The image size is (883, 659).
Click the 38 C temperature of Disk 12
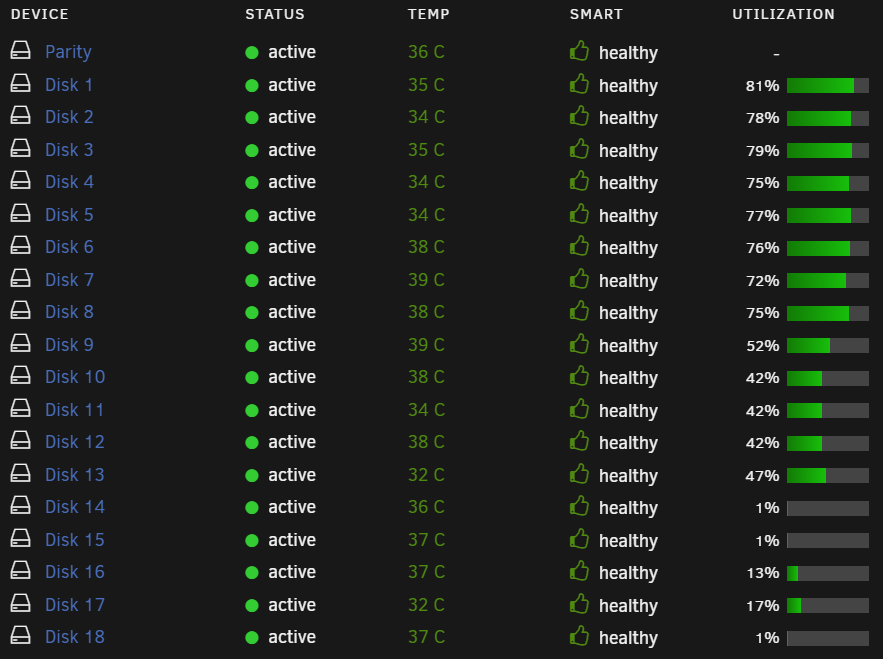coord(426,442)
